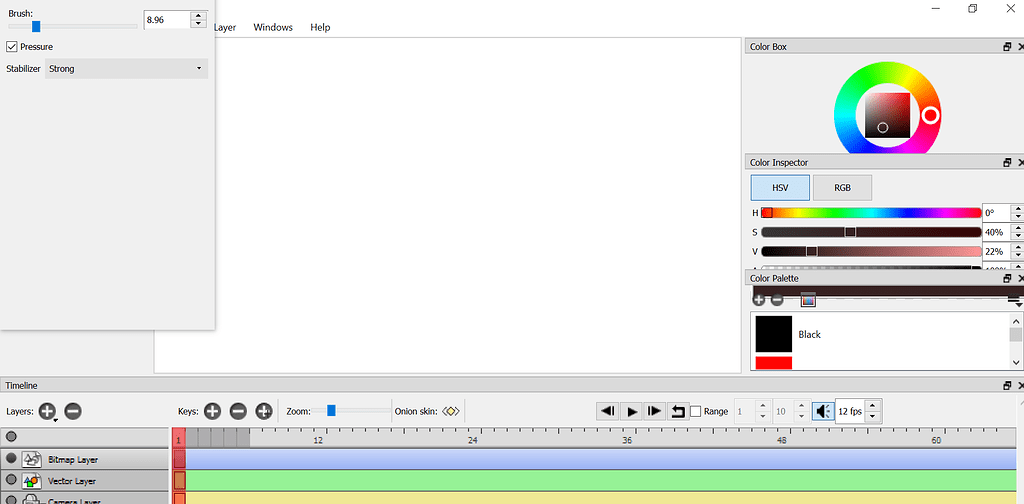Go to the previous frame
This screenshot has height=504, width=1024.
[x=607, y=411]
